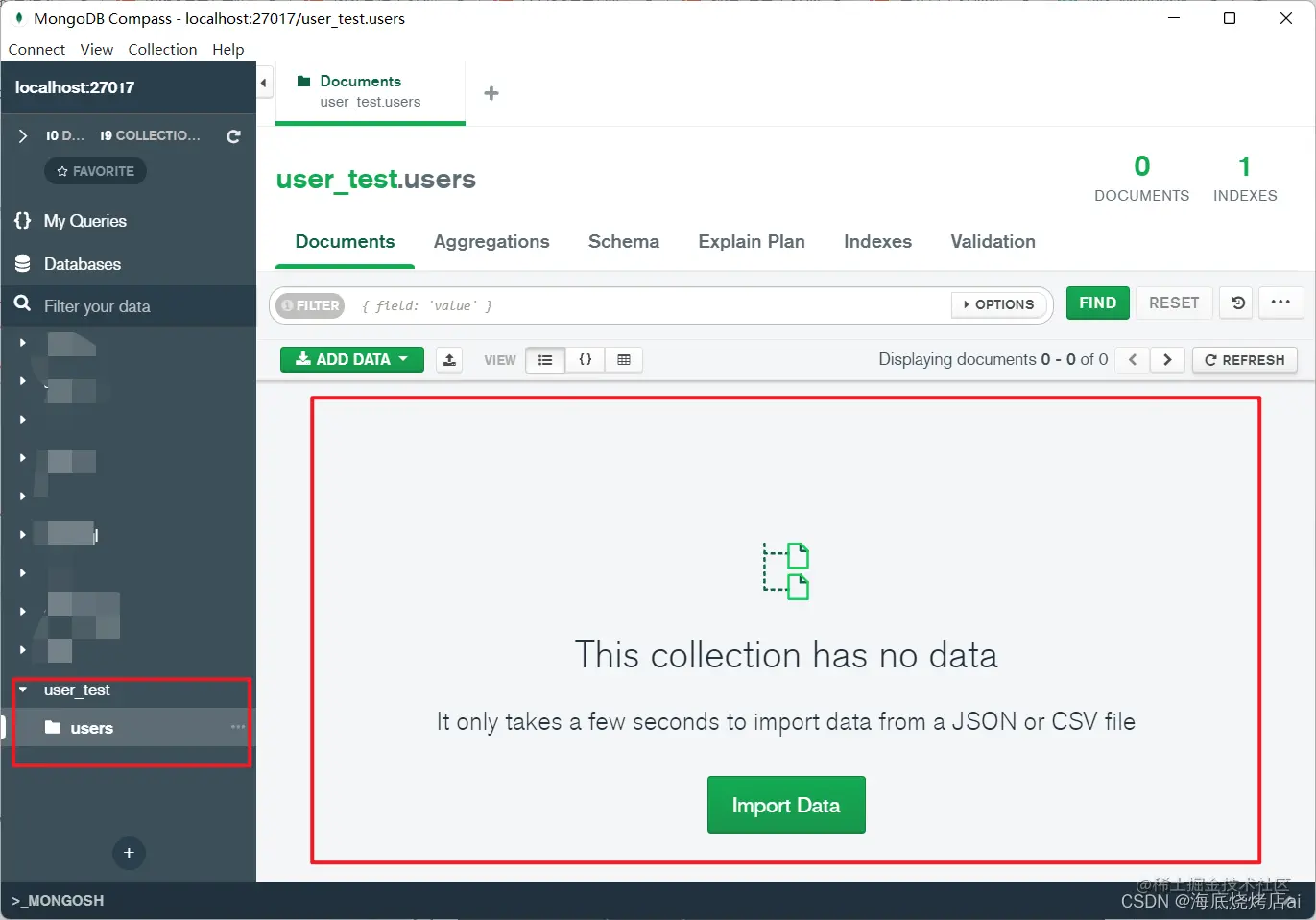Expand the connection info chevron

[x=23, y=136]
